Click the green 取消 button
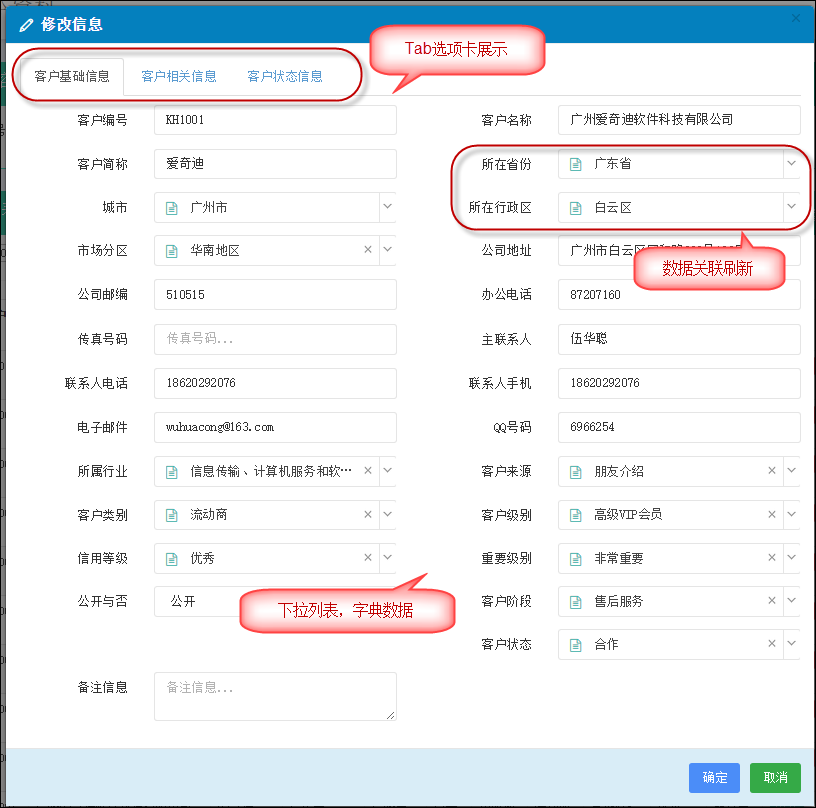816x808 pixels. coord(775,777)
